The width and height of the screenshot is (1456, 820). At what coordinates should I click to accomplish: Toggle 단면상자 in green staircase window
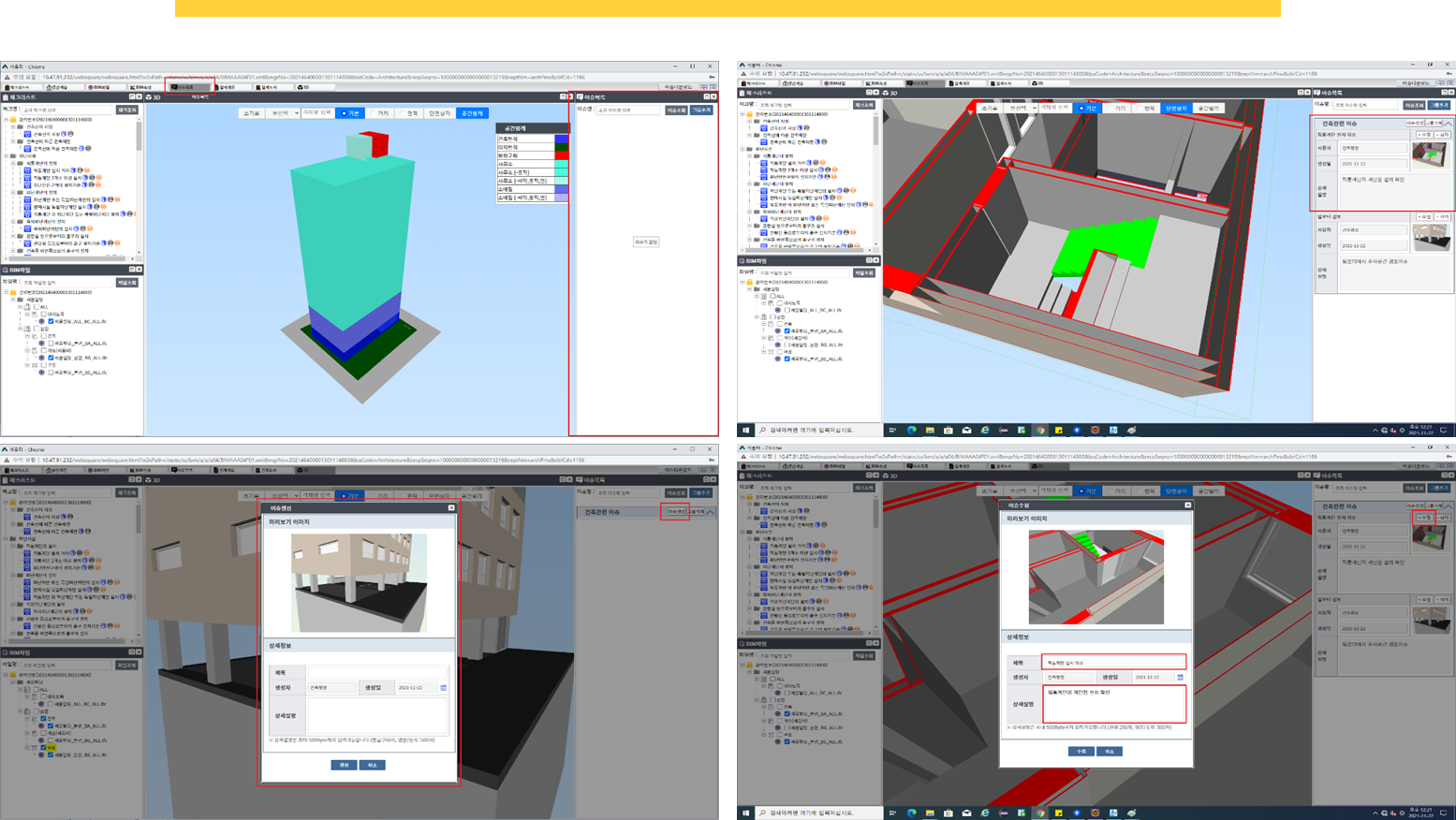1176,109
